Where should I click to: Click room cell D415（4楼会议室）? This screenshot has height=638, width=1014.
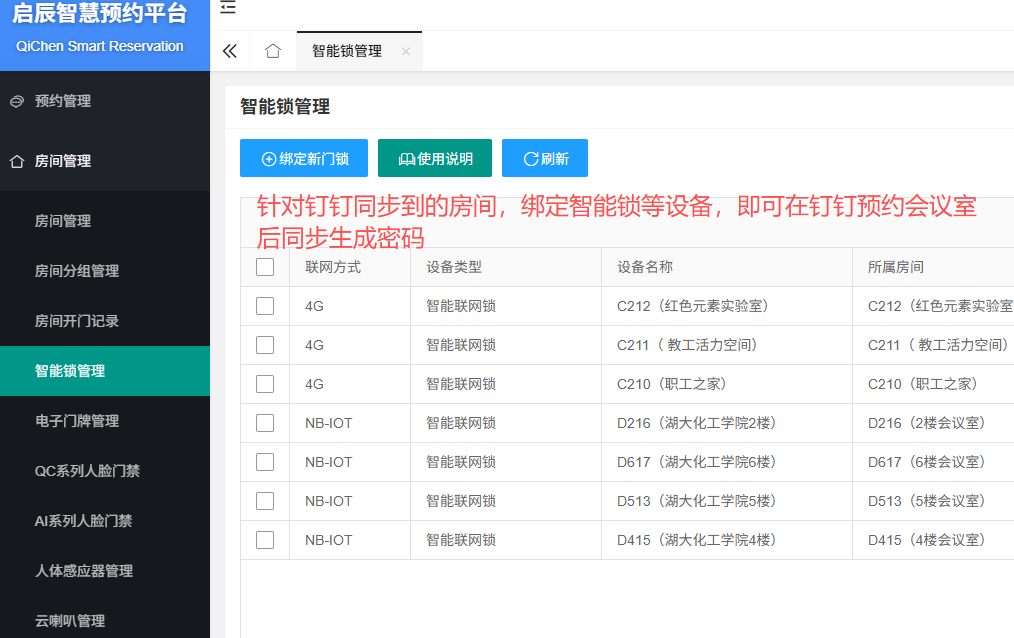click(928, 540)
